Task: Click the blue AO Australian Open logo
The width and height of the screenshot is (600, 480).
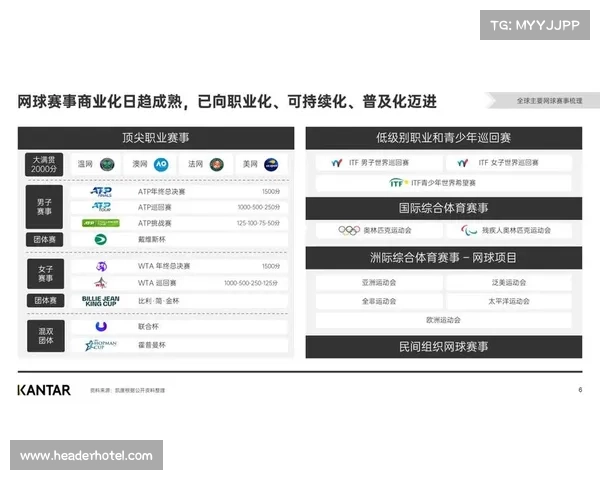Action: tap(161, 165)
